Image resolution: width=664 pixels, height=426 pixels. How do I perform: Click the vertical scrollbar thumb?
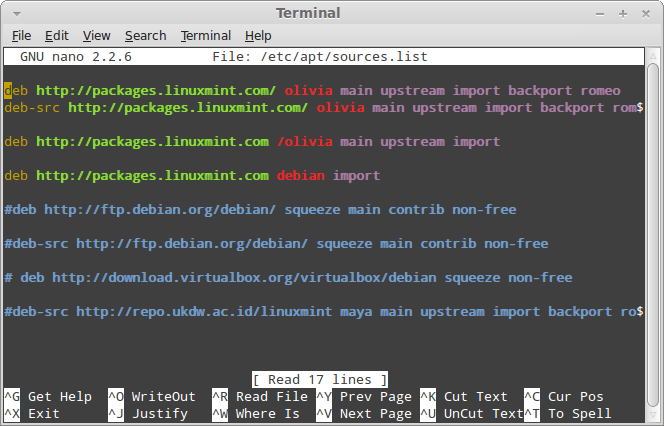(653, 235)
